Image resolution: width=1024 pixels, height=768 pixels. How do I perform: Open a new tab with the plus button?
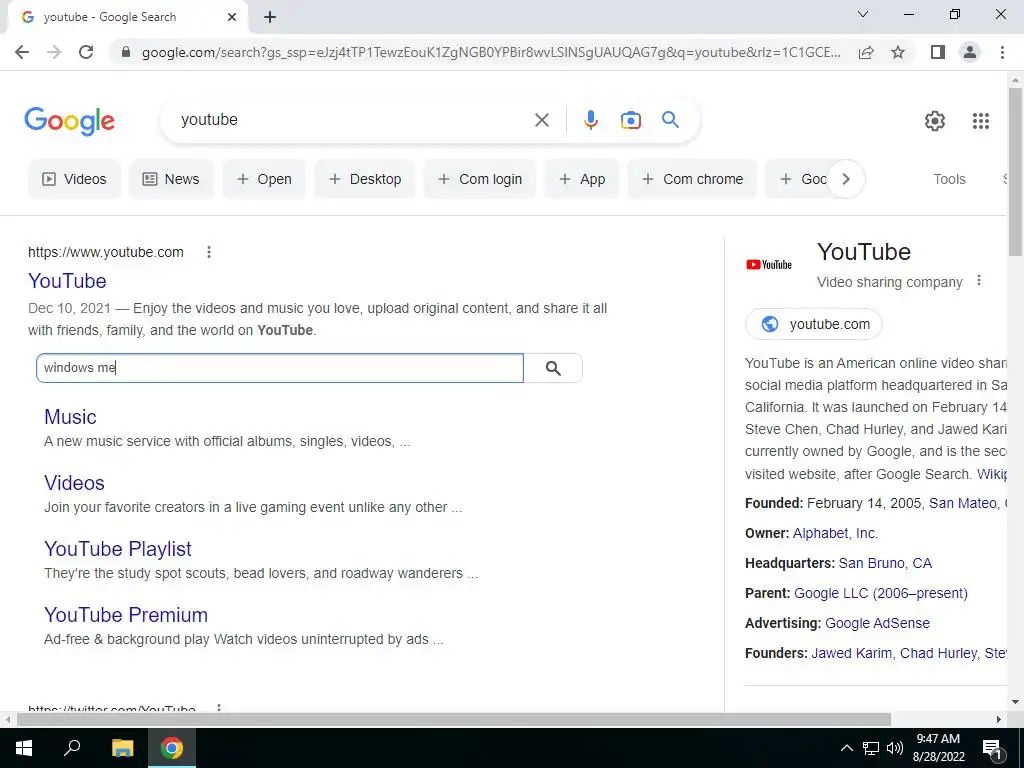(270, 17)
